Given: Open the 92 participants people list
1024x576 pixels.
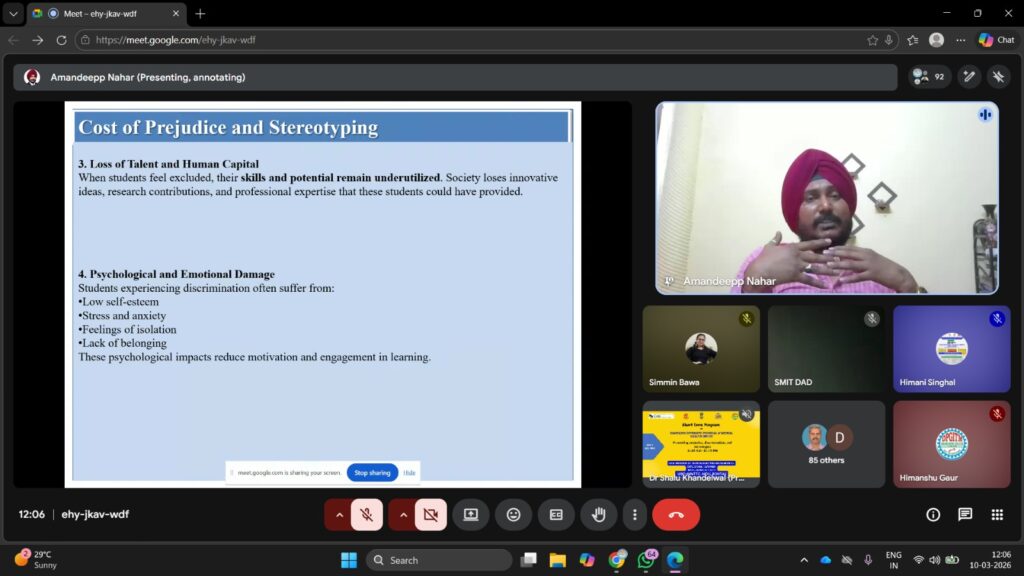Looking at the screenshot, I should point(929,76).
